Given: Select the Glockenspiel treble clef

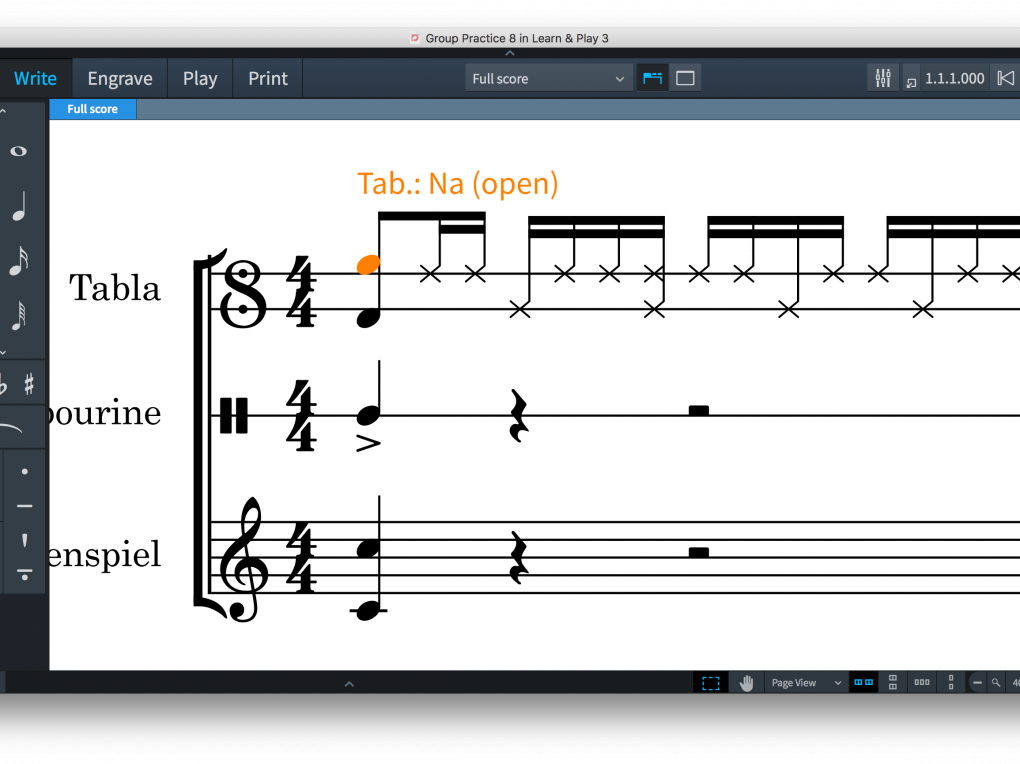Looking at the screenshot, I should [x=243, y=558].
